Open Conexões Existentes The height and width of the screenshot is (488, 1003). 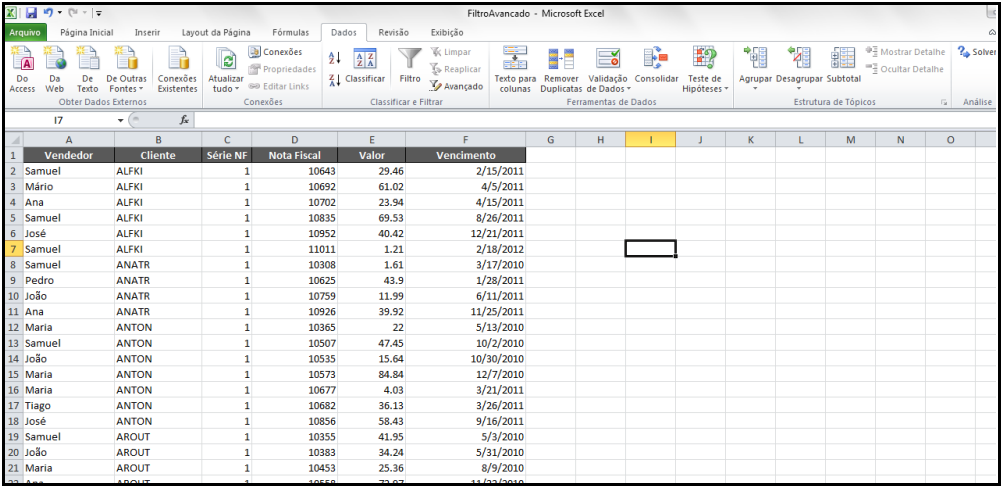pos(177,62)
